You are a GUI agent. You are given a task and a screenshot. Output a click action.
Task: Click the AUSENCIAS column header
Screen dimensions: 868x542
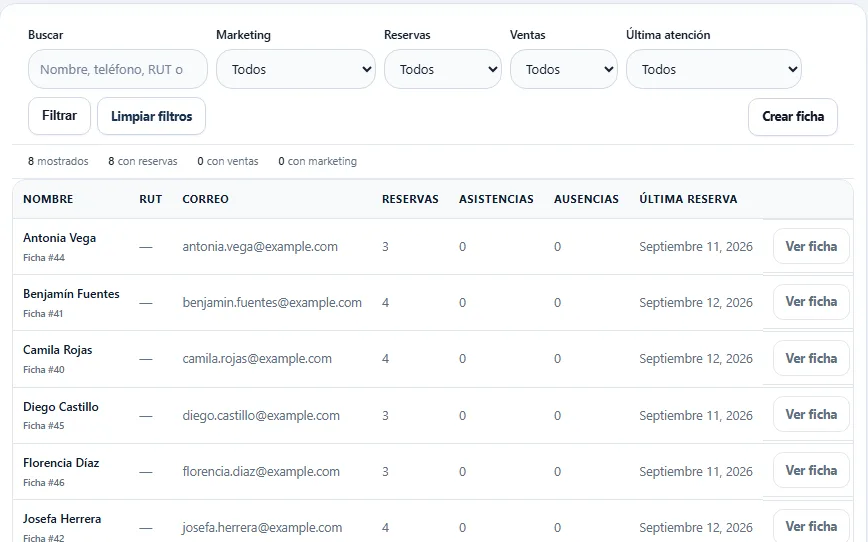point(586,199)
